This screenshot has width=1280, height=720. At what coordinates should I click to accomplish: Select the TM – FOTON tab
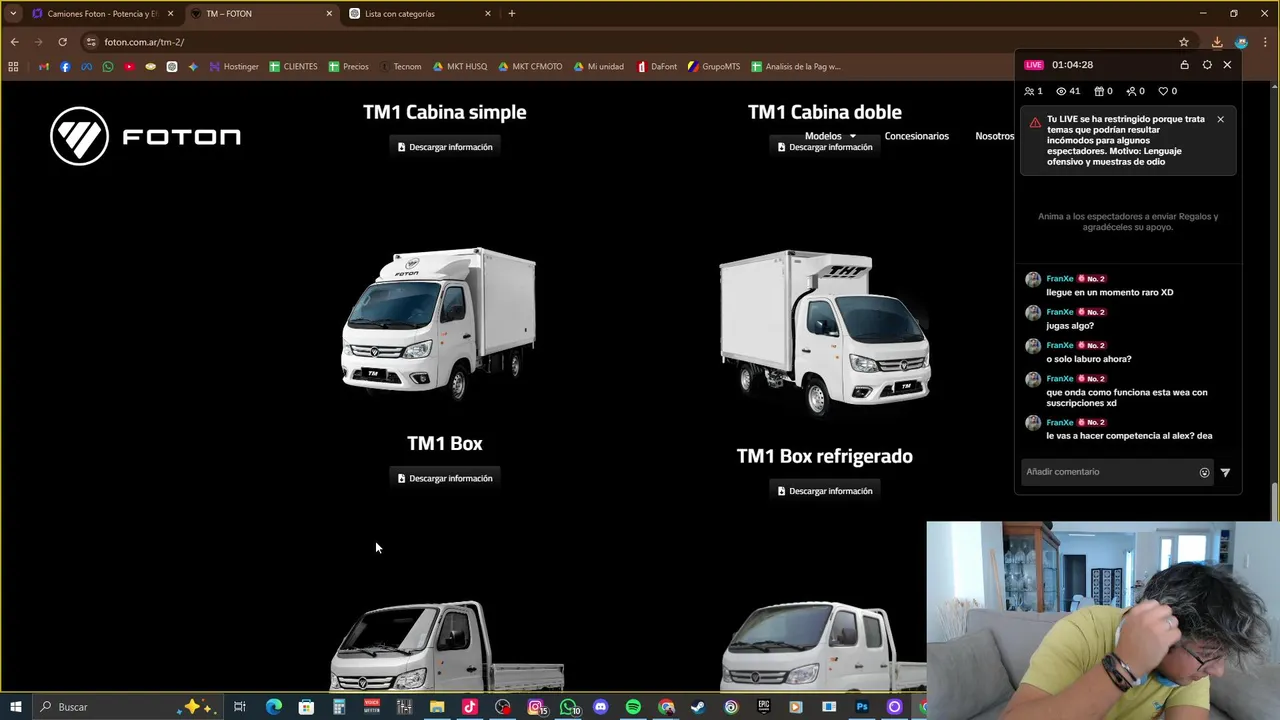click(261, 14)
